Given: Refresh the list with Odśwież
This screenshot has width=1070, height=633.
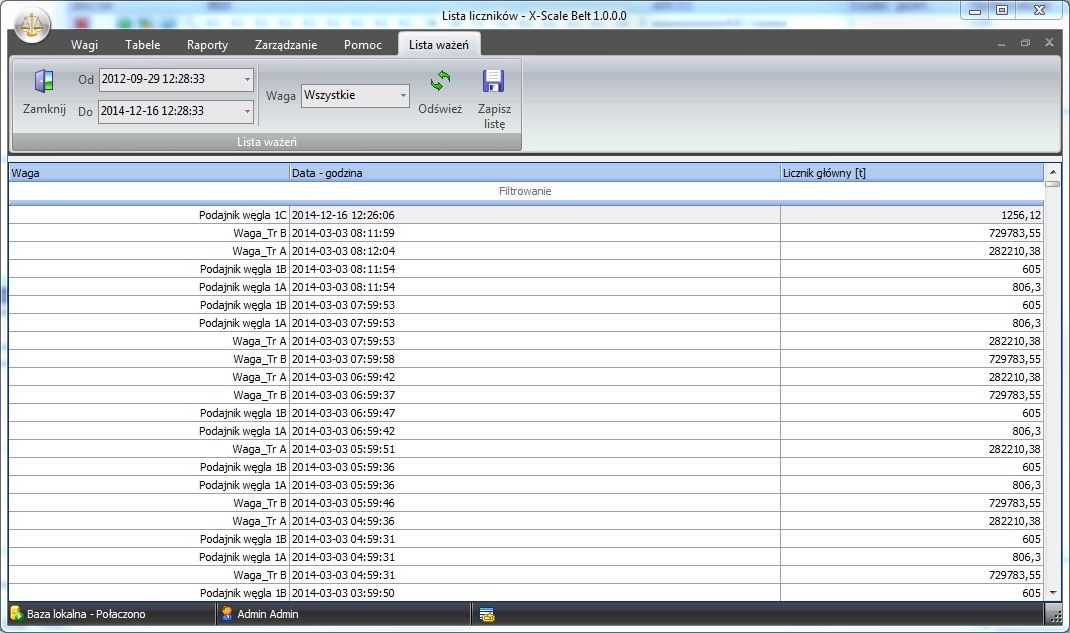Looking at the screenshot, I should coord(440,82).
